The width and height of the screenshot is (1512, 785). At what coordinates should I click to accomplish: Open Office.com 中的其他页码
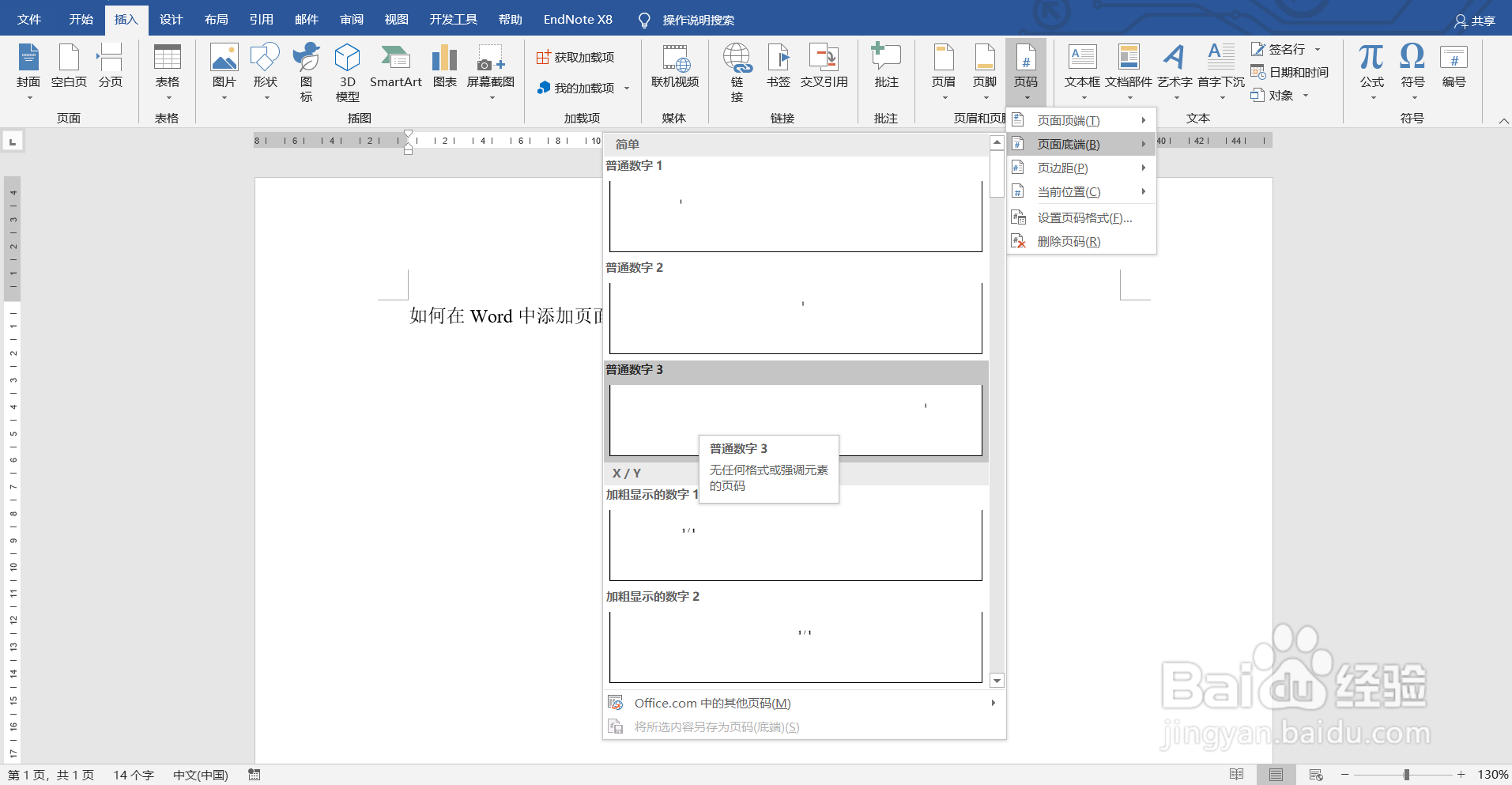click(711, 703)
